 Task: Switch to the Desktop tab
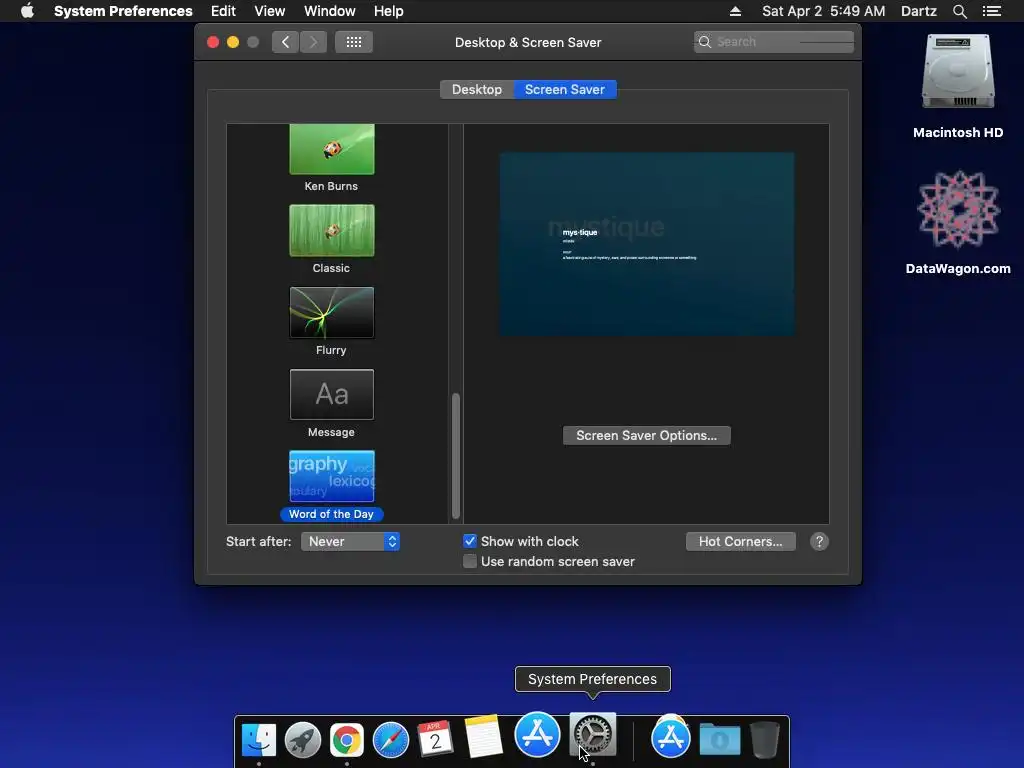pyautogui.click(x=477, y=89)
